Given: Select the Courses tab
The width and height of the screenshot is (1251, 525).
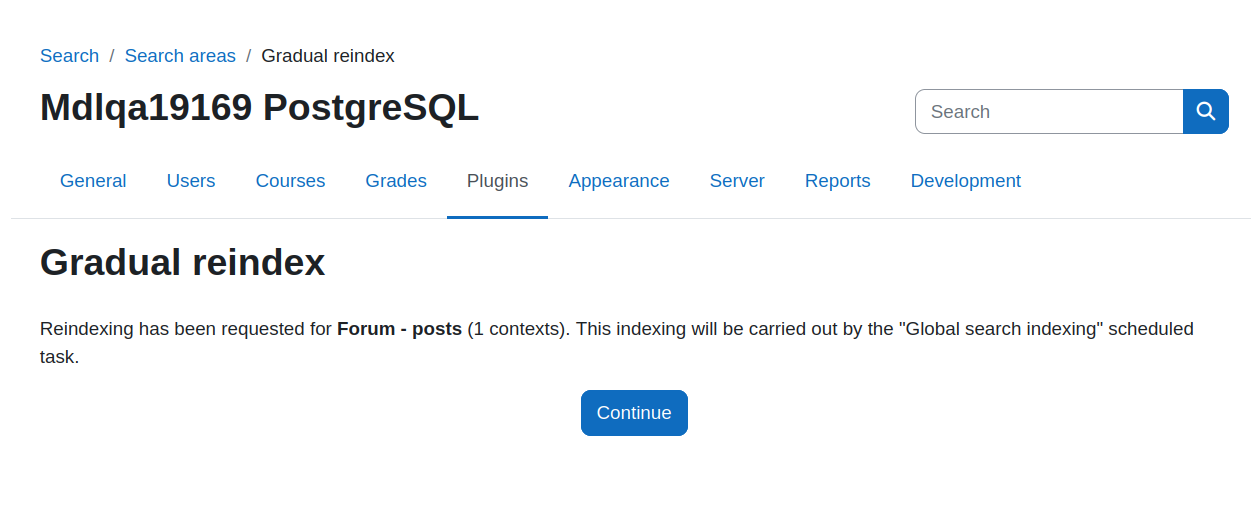Looking at the screenshot, I should [290, 181].
